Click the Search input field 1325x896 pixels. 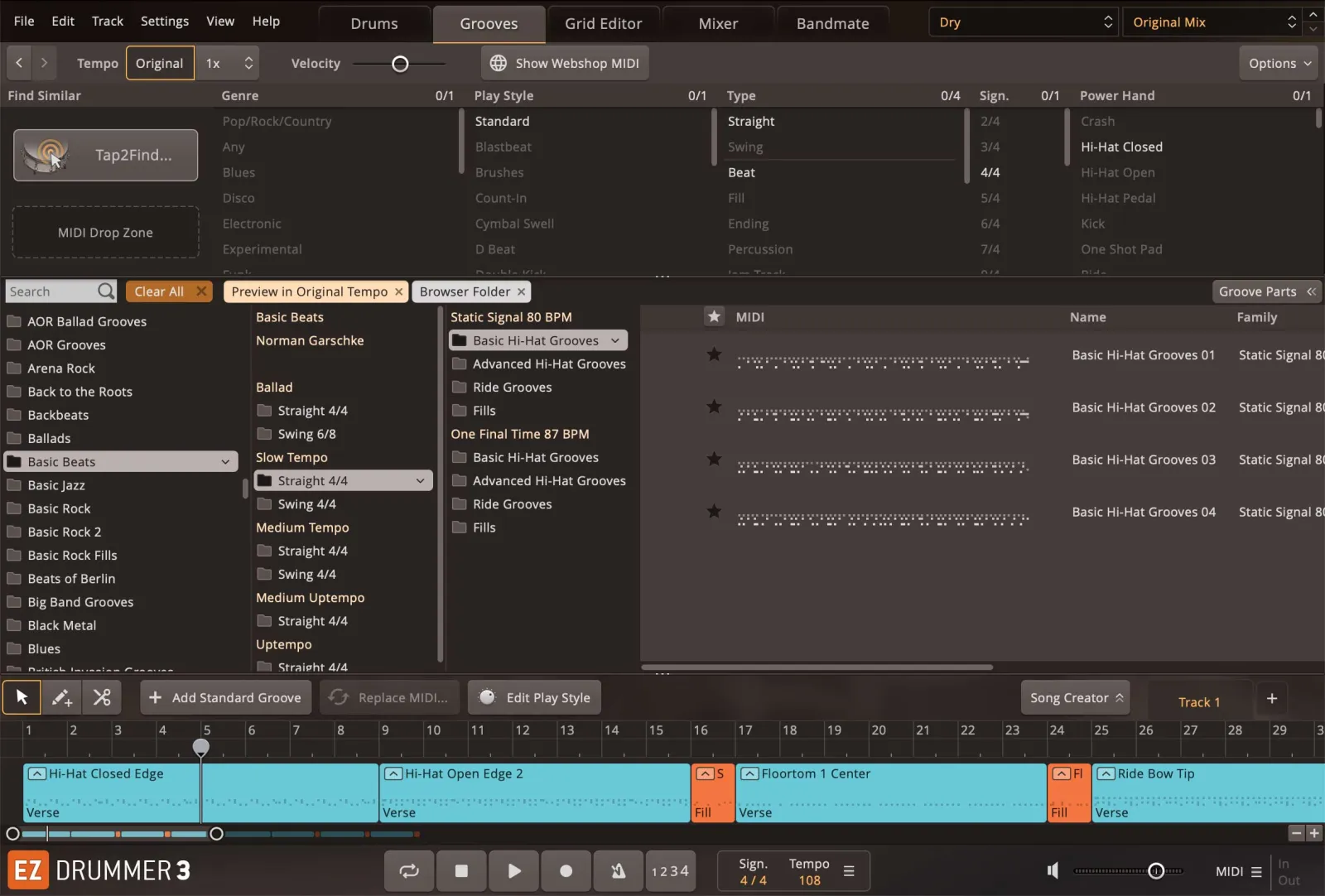(51, 291)
